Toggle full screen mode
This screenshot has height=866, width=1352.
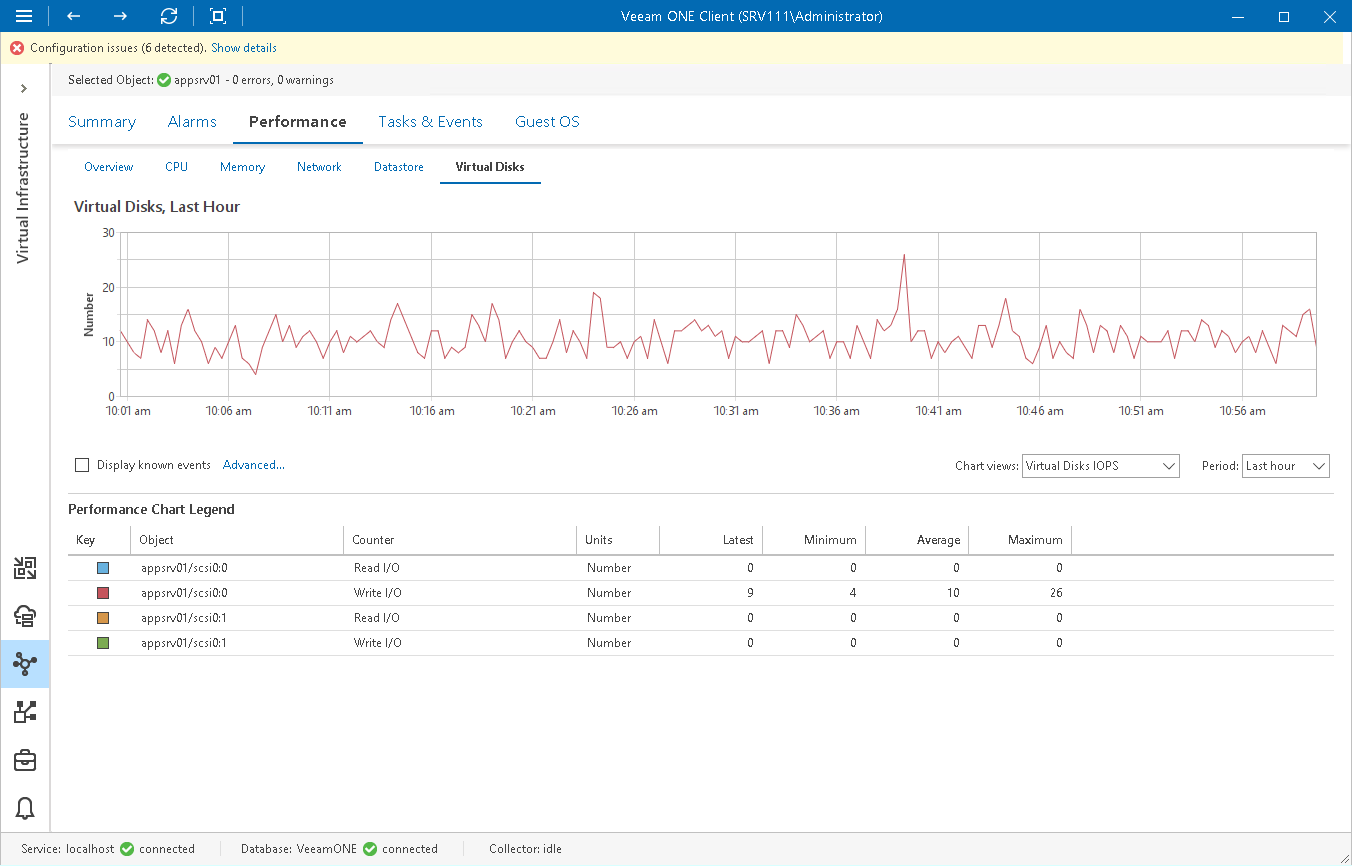click(216, 16)
